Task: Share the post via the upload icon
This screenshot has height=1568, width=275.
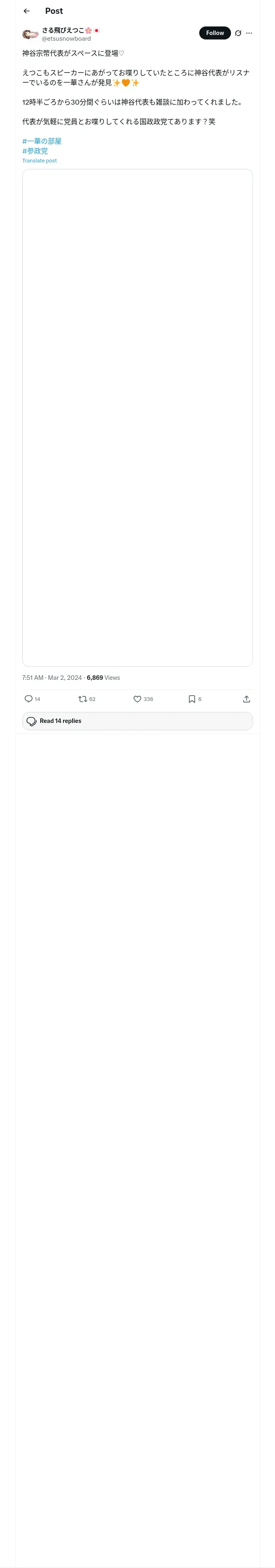Action: click(x=246, y=699)
